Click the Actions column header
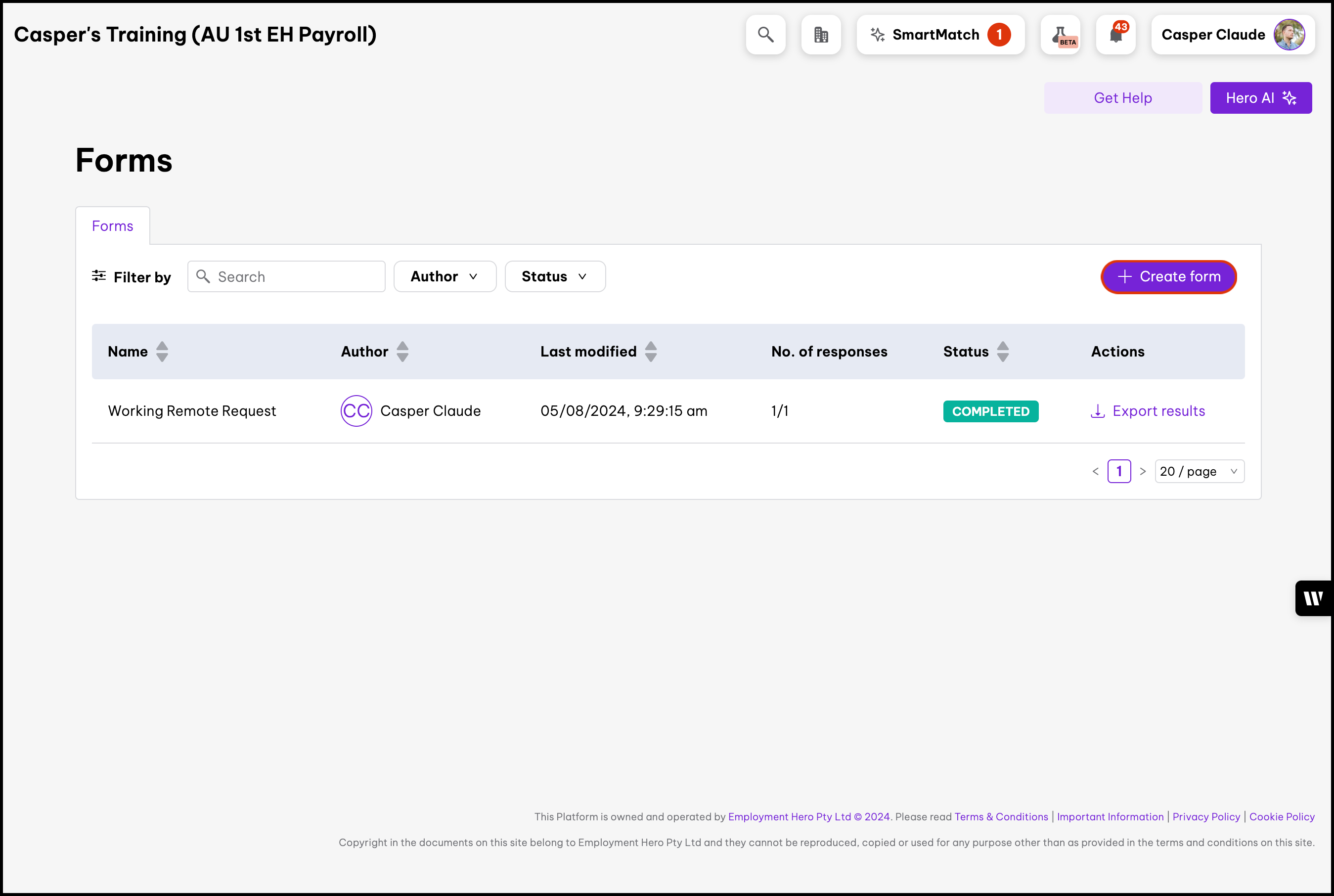1334x896 pixels. (x=1117, y=352)
